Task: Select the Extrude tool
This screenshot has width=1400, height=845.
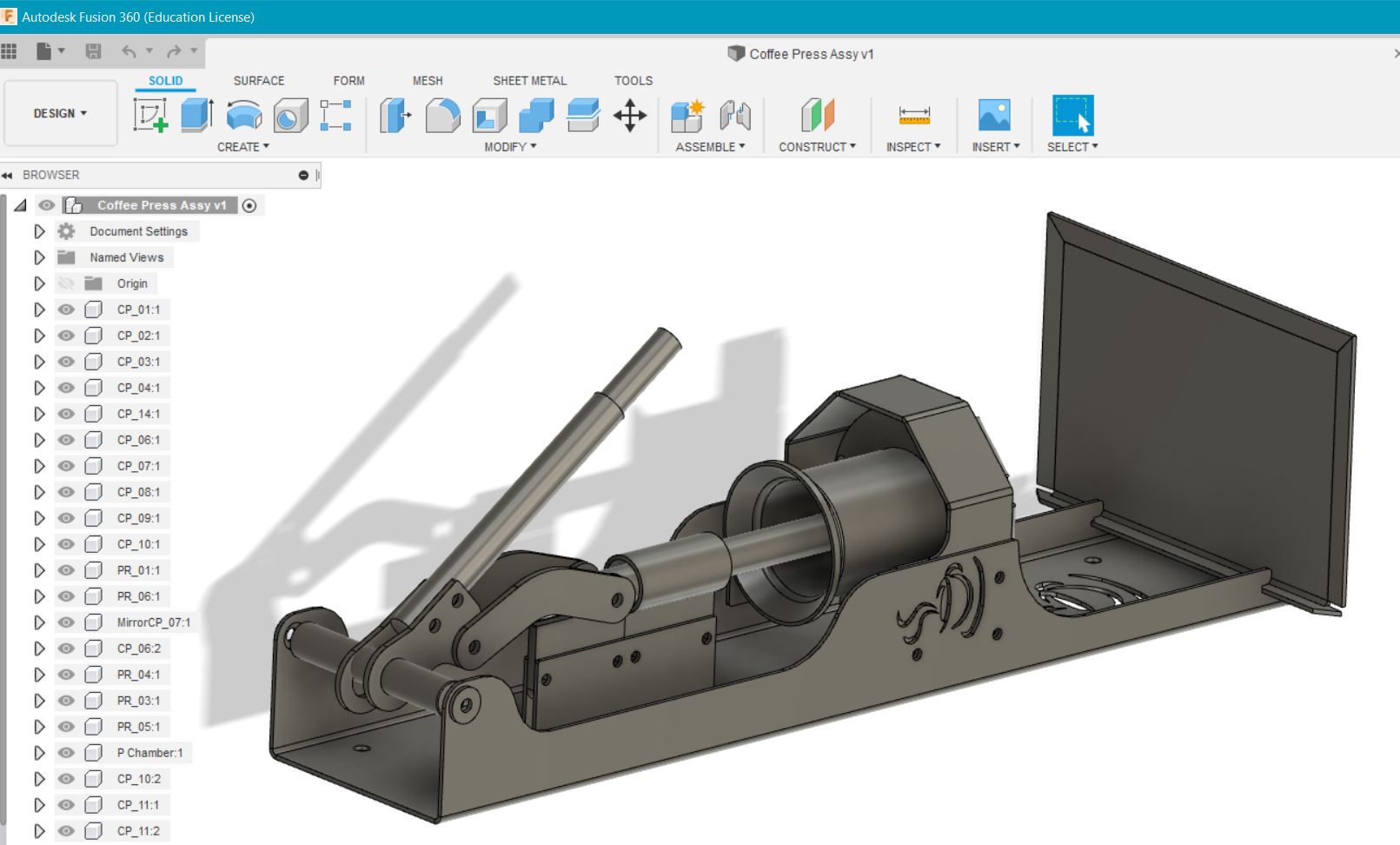Action: click(197, 115)
